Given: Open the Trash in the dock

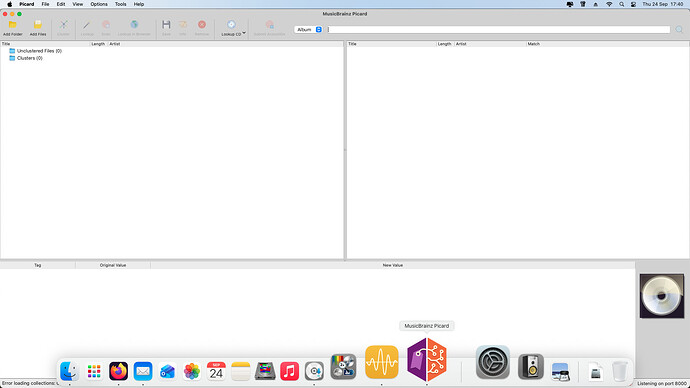Looking at the screenshot, I should pyautogui.click(x=620, y=371).
